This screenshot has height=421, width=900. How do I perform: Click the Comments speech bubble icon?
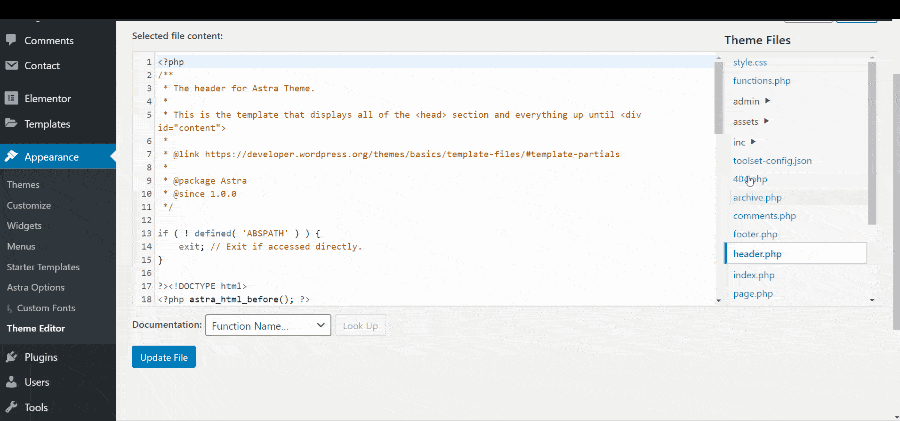pyautogui.click(x=11, y=40)
